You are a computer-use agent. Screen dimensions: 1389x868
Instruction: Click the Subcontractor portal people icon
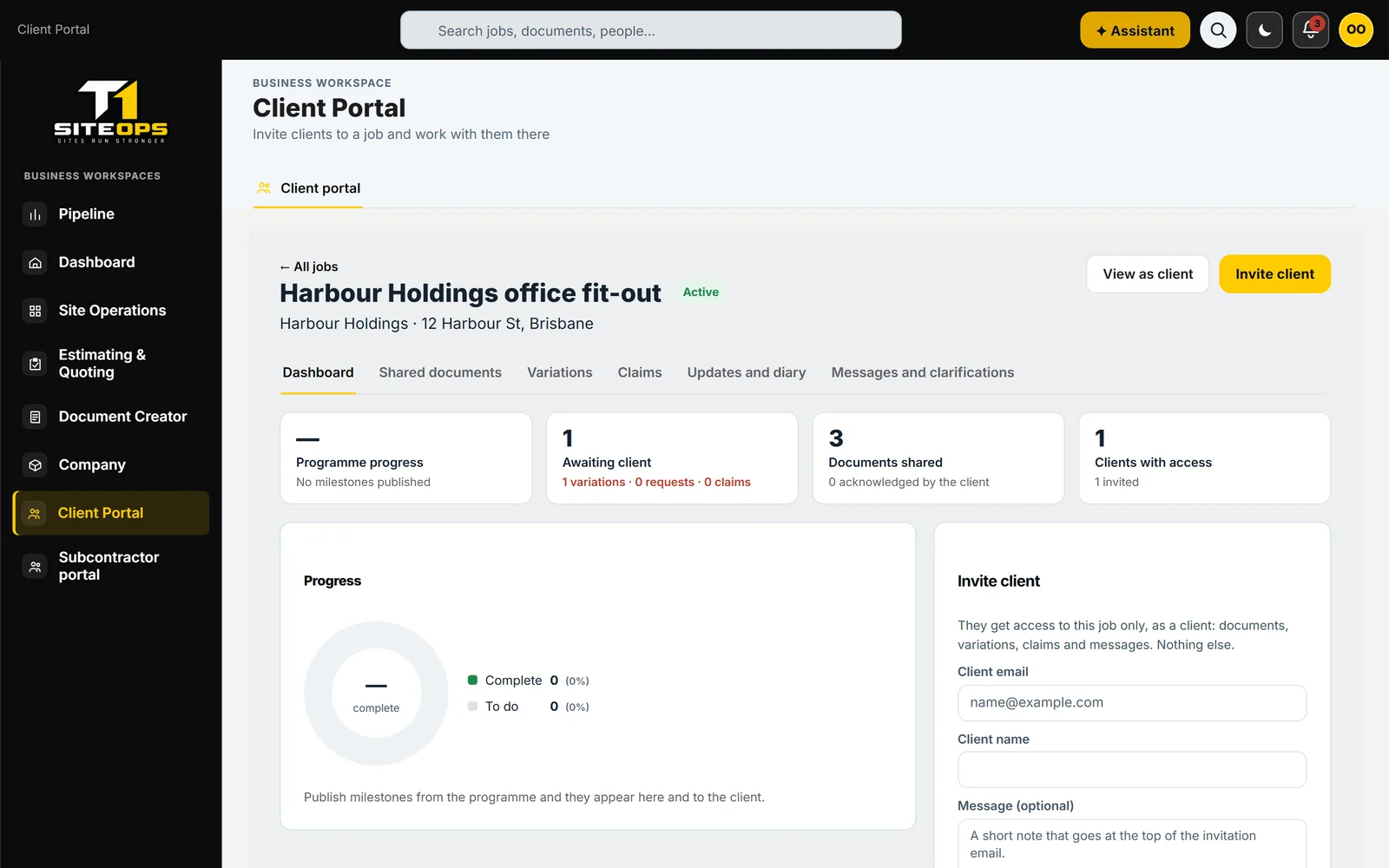35,566
